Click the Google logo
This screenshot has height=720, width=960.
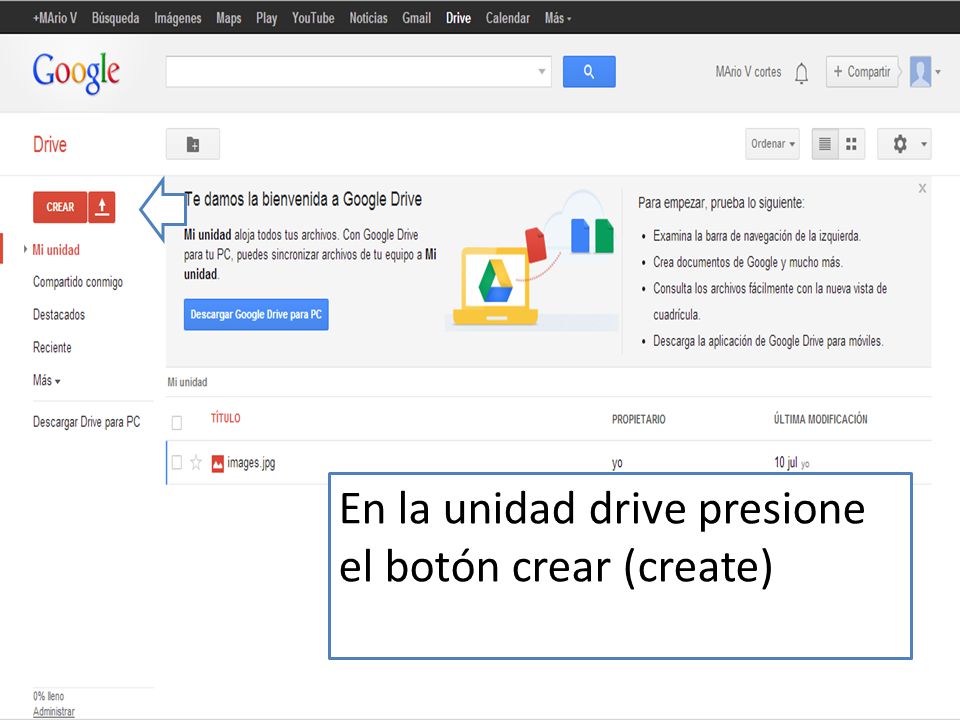click(76, 73)
